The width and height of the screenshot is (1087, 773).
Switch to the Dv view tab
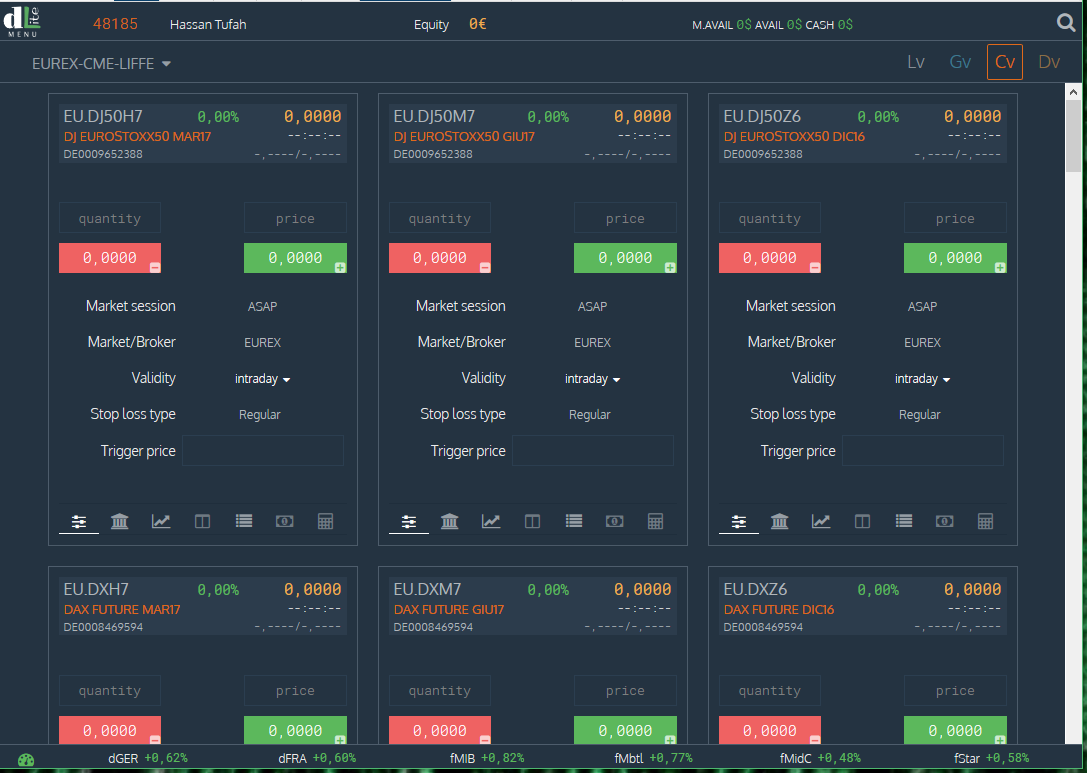pos(1049,62)
